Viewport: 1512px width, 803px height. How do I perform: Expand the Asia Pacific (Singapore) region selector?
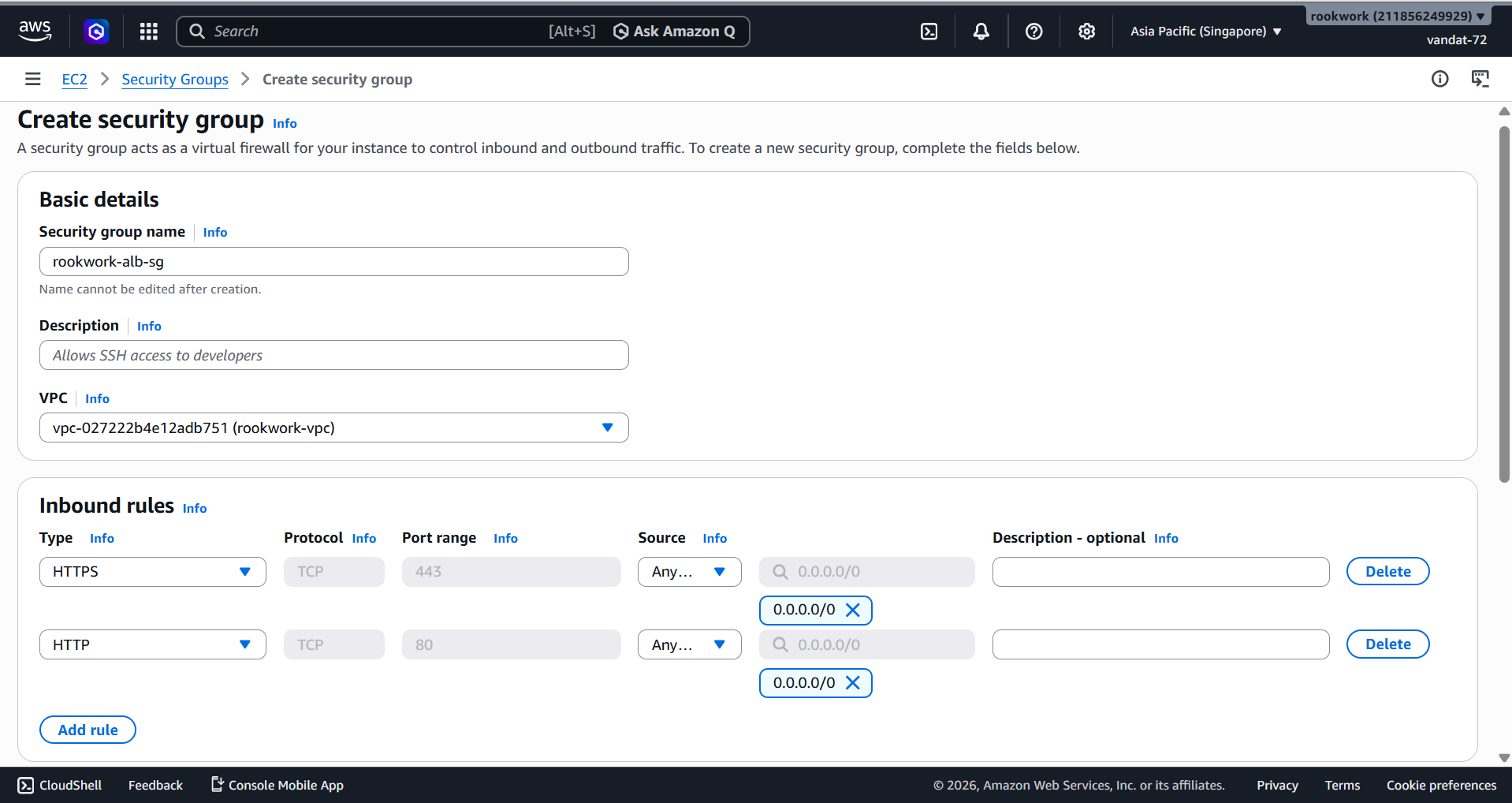click(x=1206, y=32)
